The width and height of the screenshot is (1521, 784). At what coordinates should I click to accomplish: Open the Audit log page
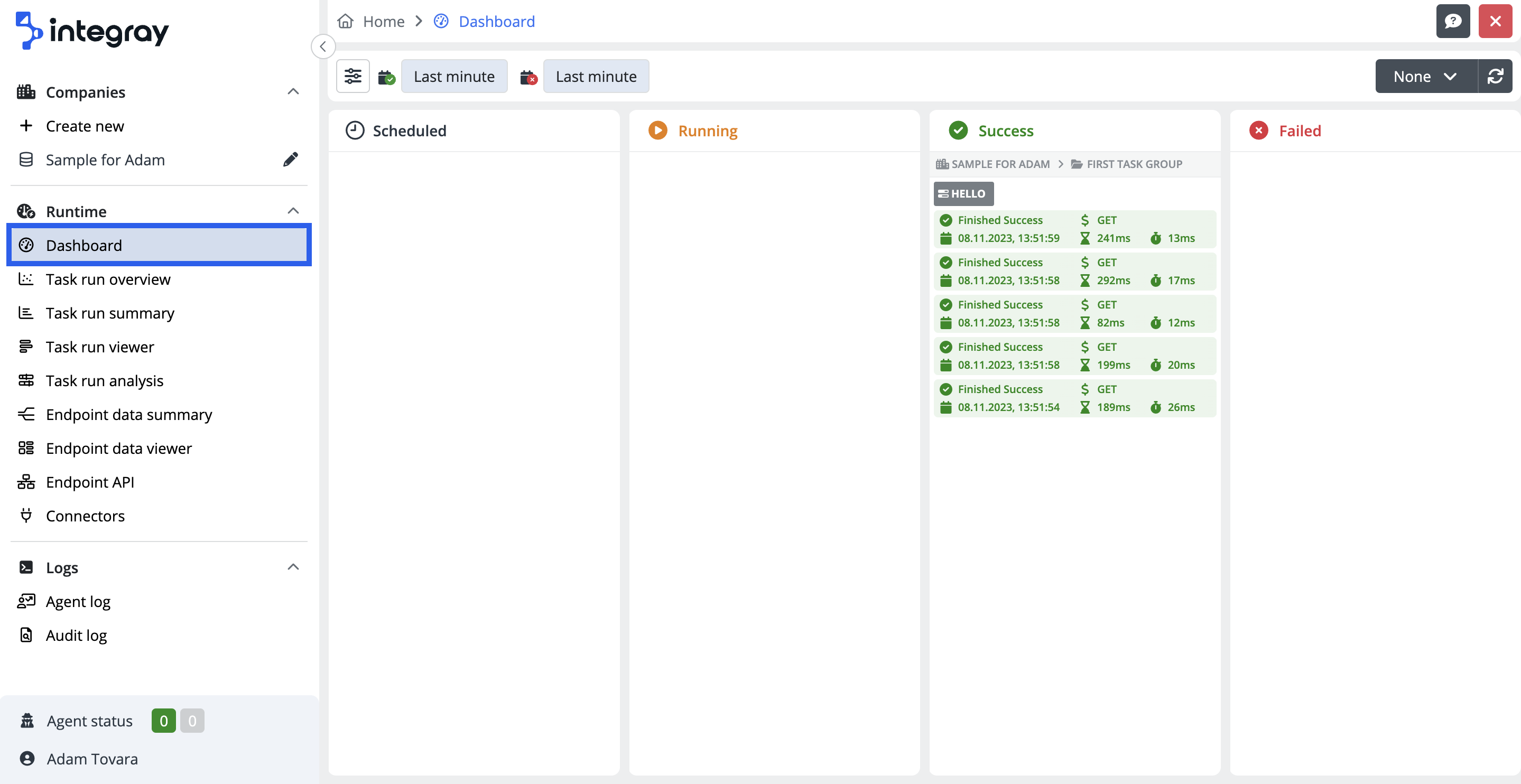click(76, 634)
